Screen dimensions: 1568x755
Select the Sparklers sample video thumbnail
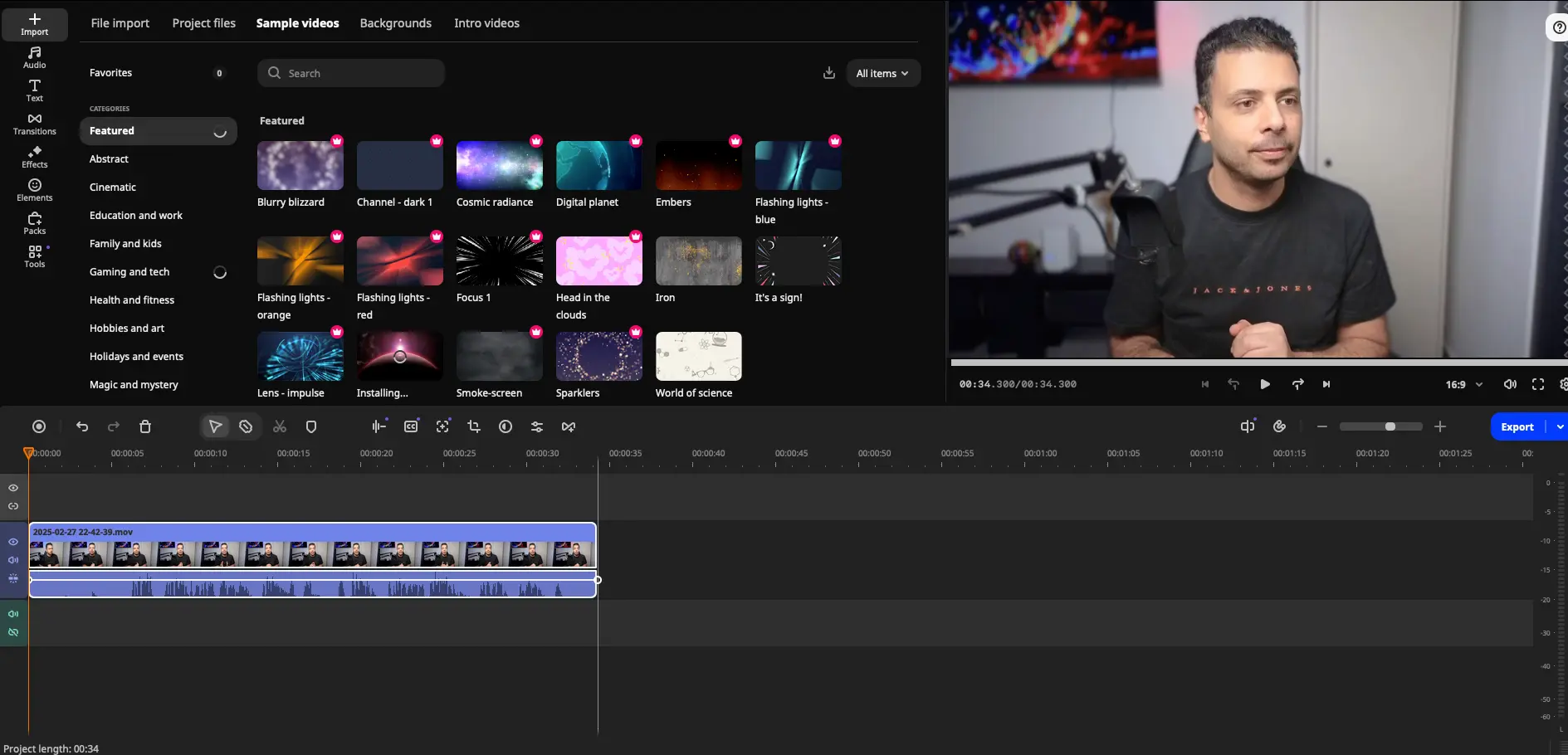pos(598,357)
